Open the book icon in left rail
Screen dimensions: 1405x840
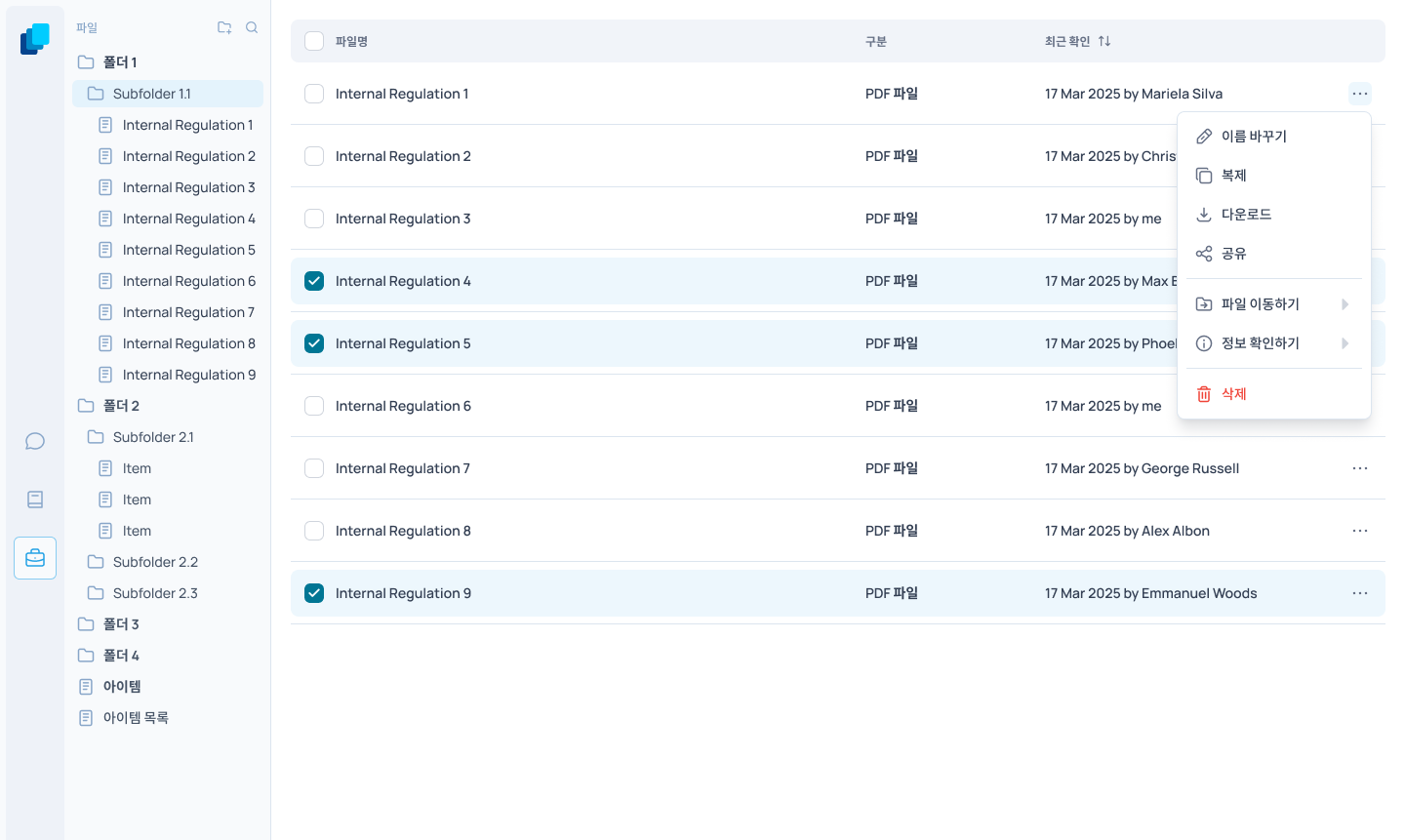(x=35, y=500)
